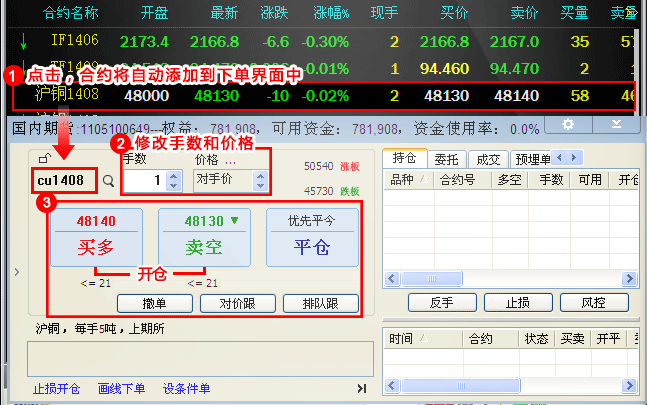
Task: Click the green arrow beside IF1406
Action: (x=23, y=42)
